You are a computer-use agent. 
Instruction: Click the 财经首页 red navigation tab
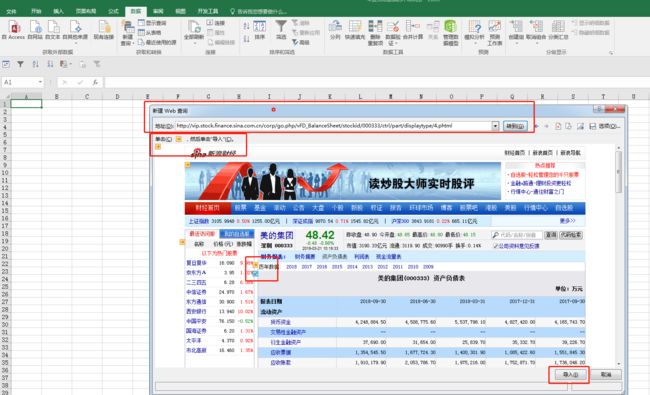tap(207, 208)
